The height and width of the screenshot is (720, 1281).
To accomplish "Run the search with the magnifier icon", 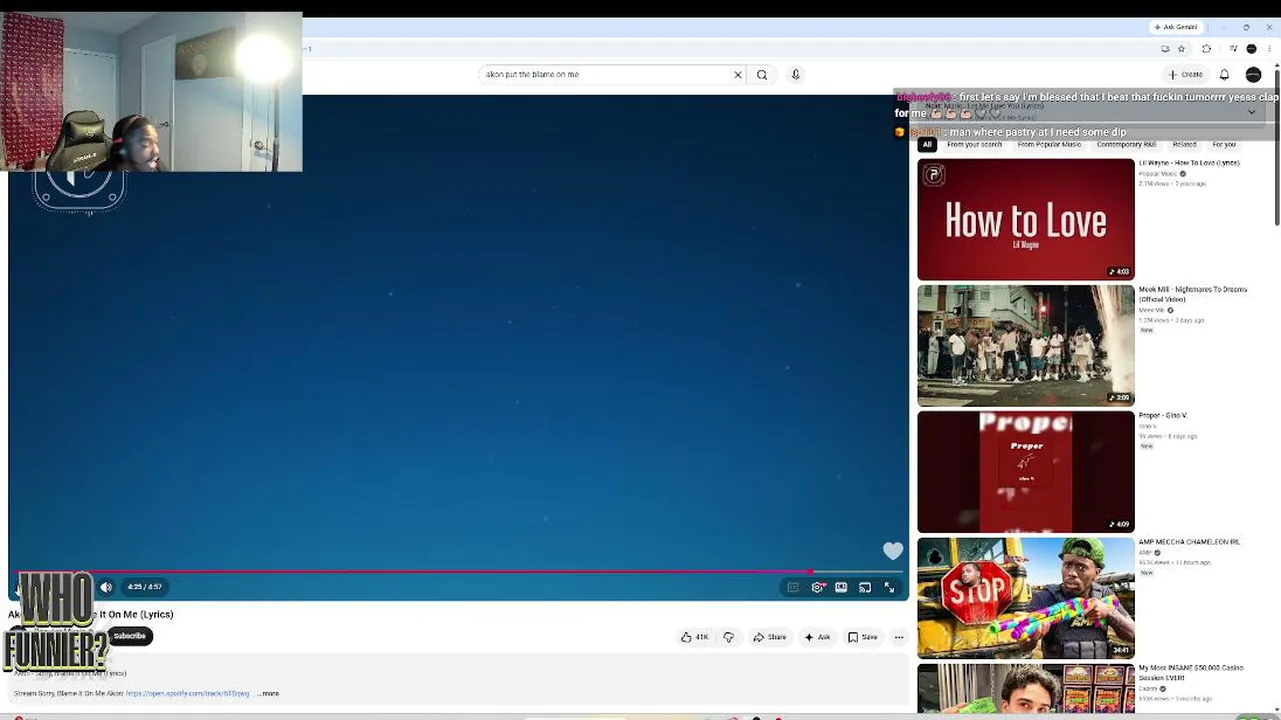I will (x=762, y=74).
